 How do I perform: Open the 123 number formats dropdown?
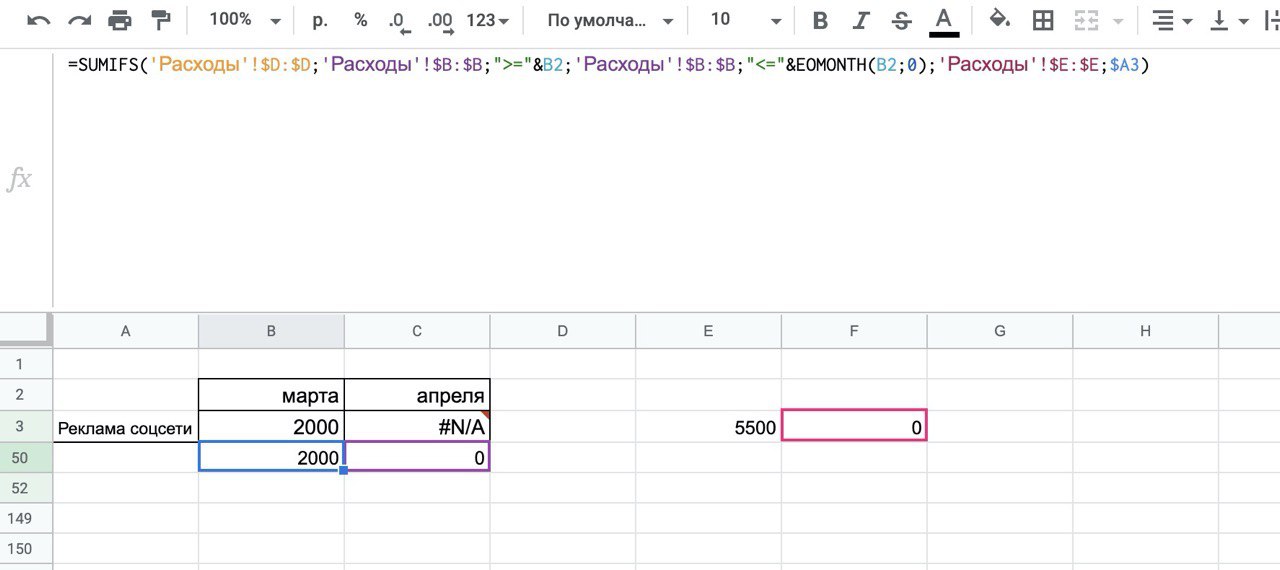click(x=488, y=20)
